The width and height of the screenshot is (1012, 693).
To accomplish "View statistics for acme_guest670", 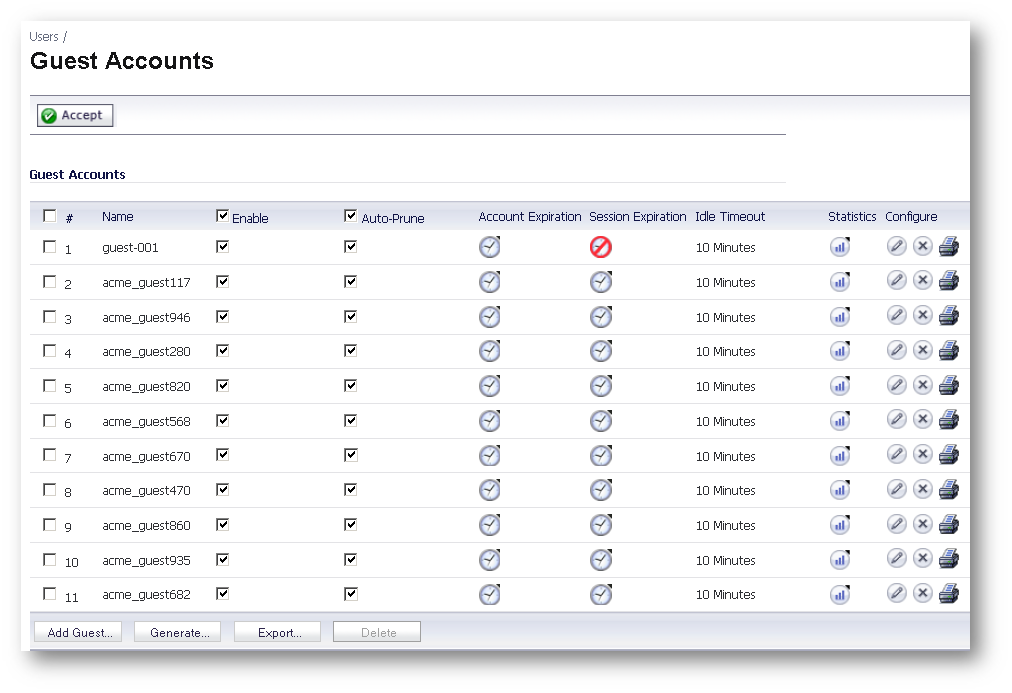I will [840, 455].
